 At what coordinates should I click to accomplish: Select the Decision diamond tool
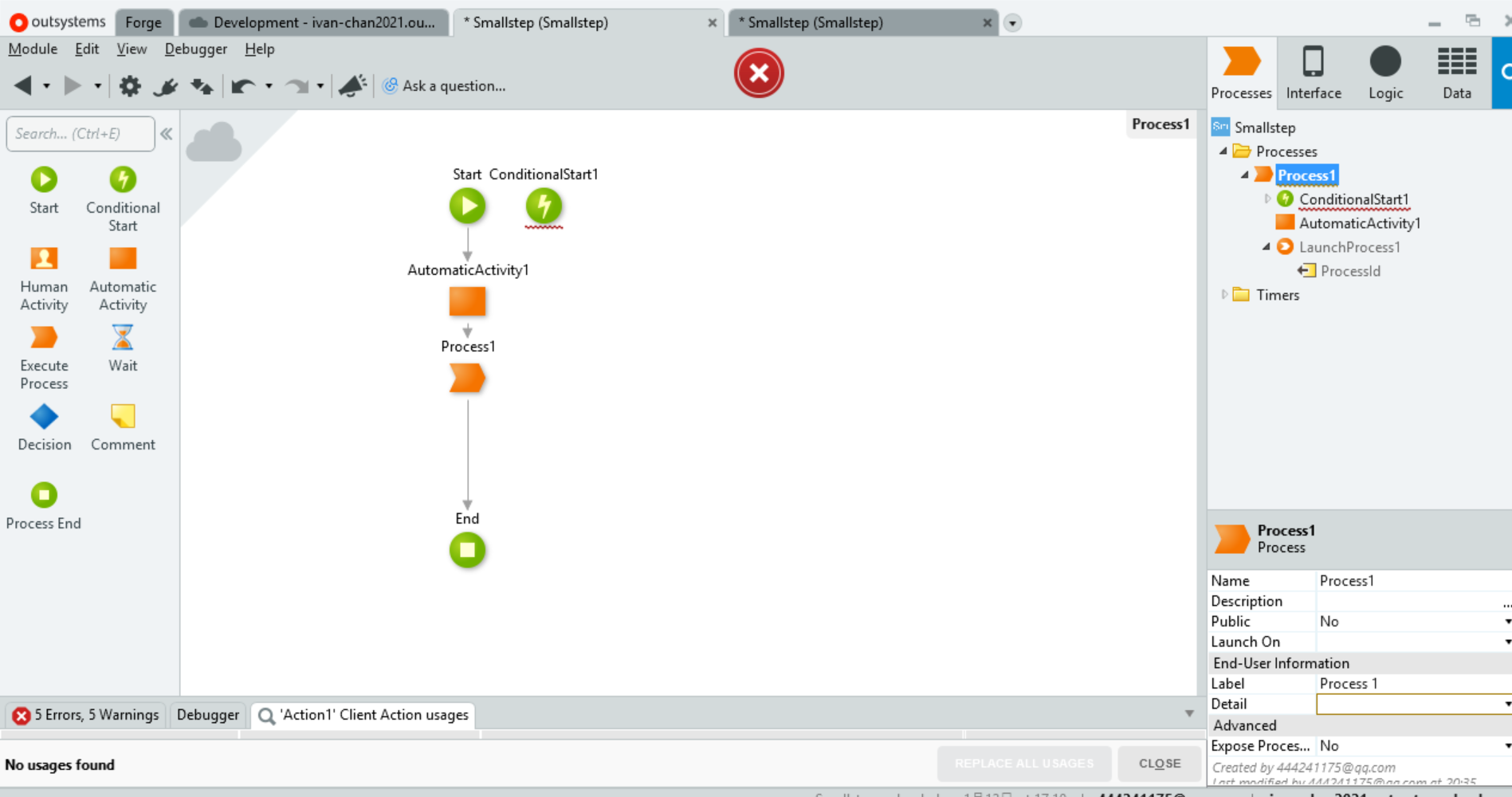click(44, 416)
